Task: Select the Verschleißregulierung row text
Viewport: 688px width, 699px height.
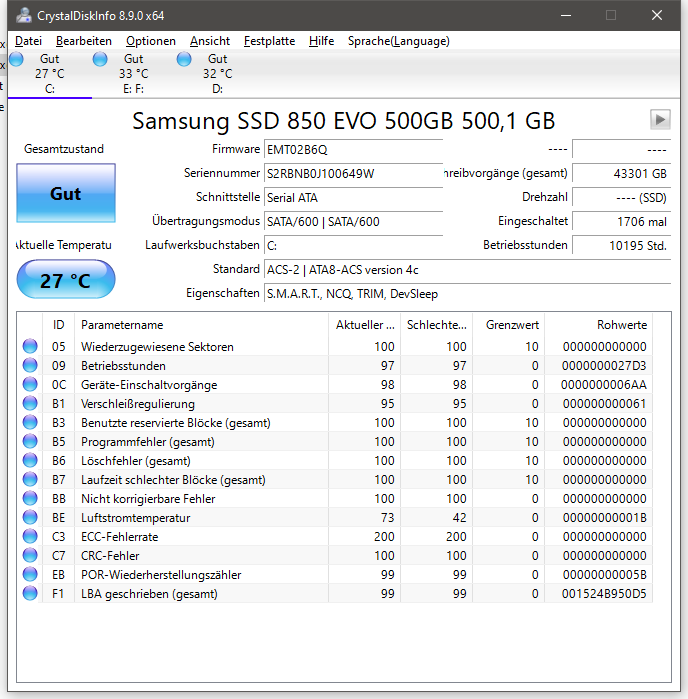Action: click(x=138, y=404)
